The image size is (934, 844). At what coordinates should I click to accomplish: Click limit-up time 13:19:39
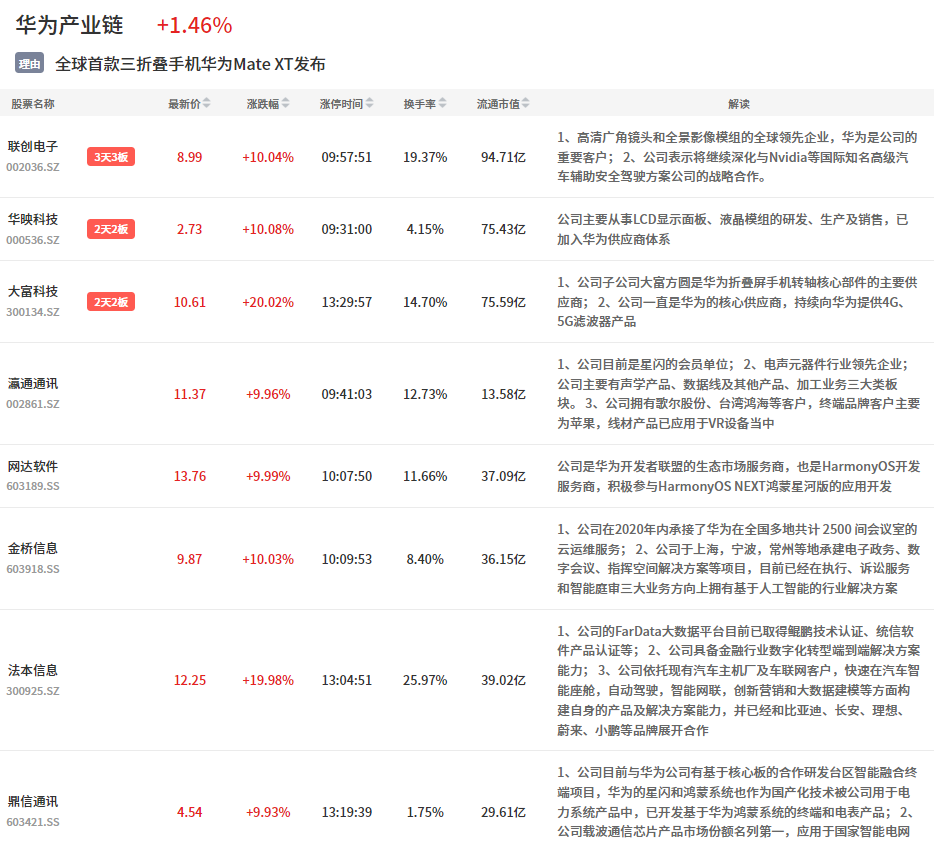pos(347,812)
